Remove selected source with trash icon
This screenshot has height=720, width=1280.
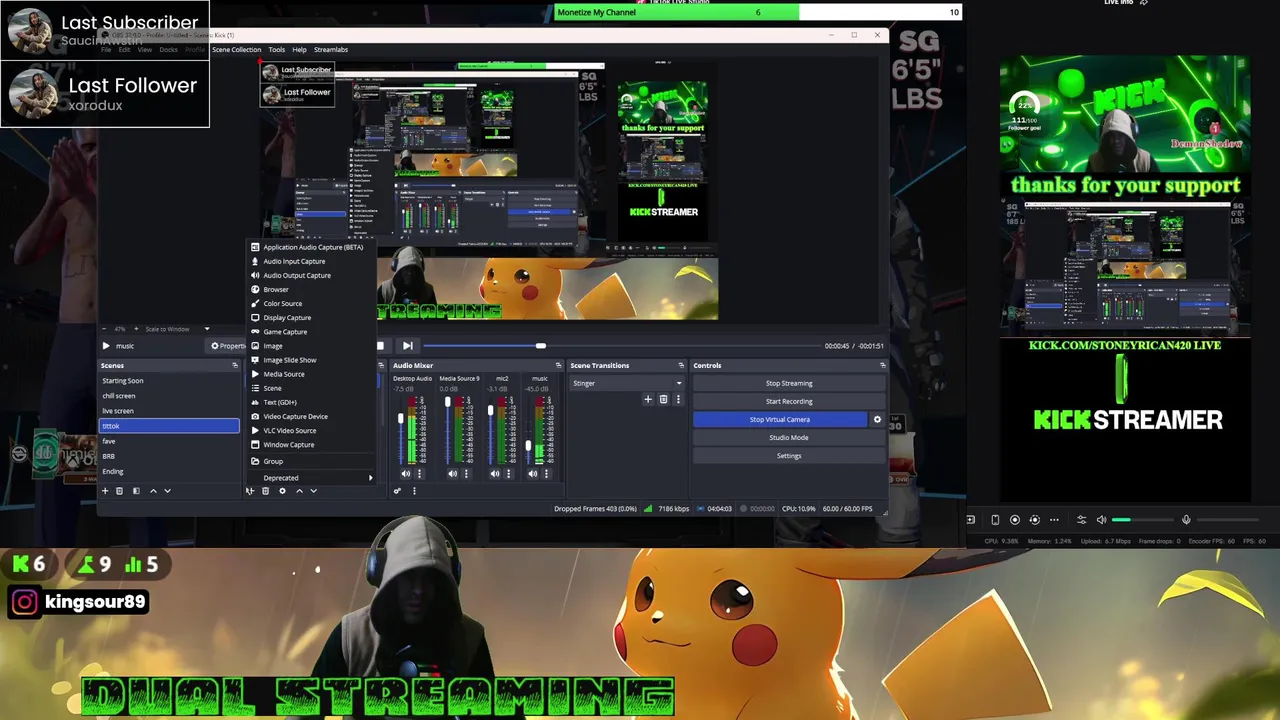(265, 491)
